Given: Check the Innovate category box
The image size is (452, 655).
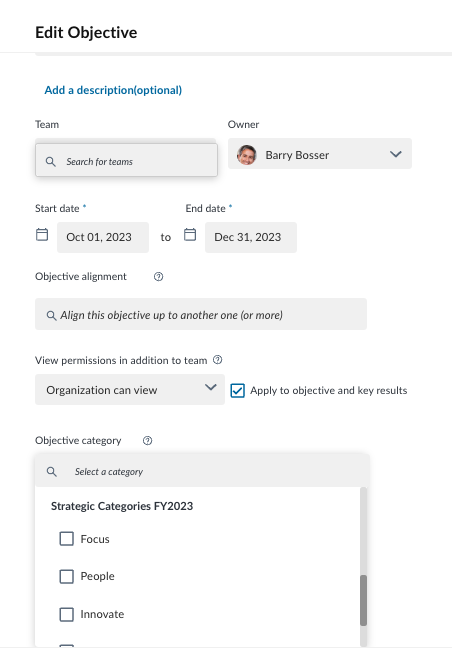Looking at the screenshot, I should [66, 614].
